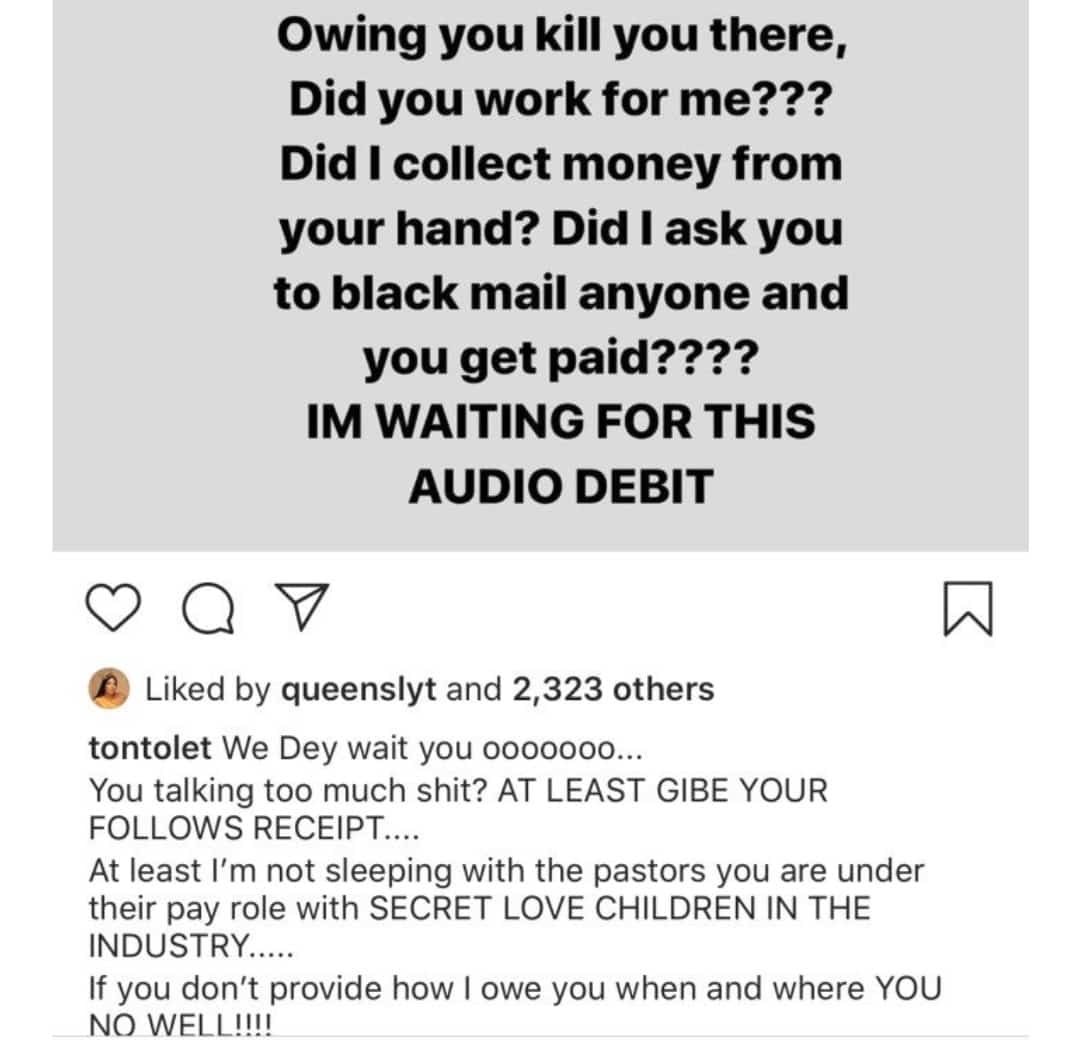Open tontolet's profile from caption username
The width and height of the screenshot is (1080, 1045).
click(150, 748)
